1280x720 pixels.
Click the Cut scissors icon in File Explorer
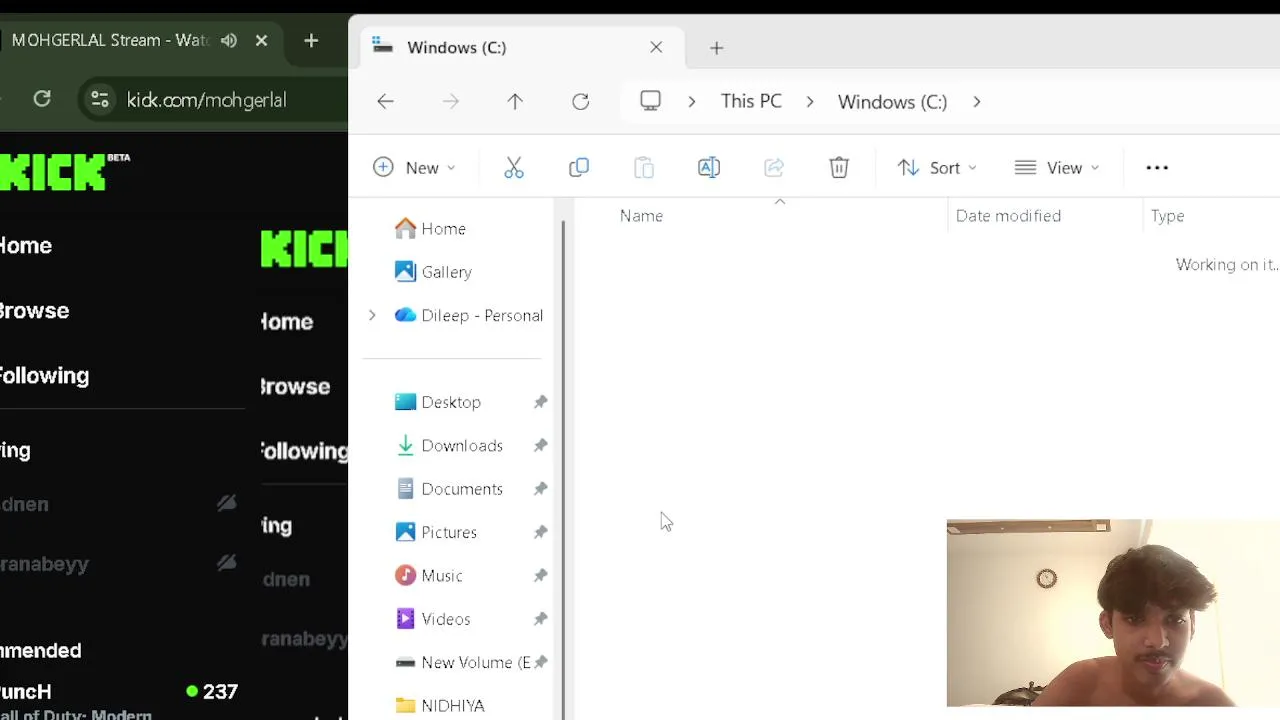click(514, 168)
